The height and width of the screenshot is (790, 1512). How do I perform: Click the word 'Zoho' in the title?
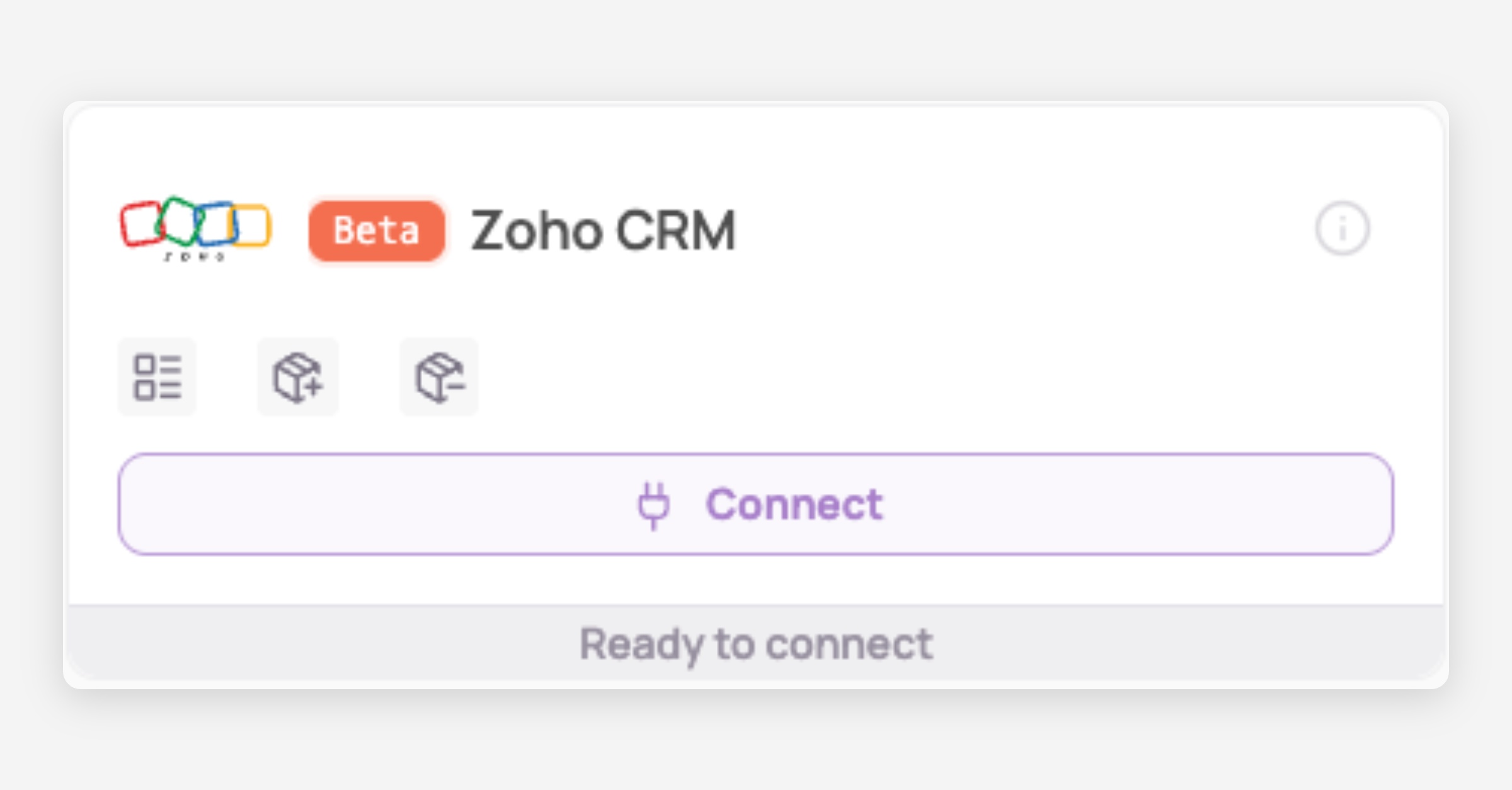(x=536, y=231)
